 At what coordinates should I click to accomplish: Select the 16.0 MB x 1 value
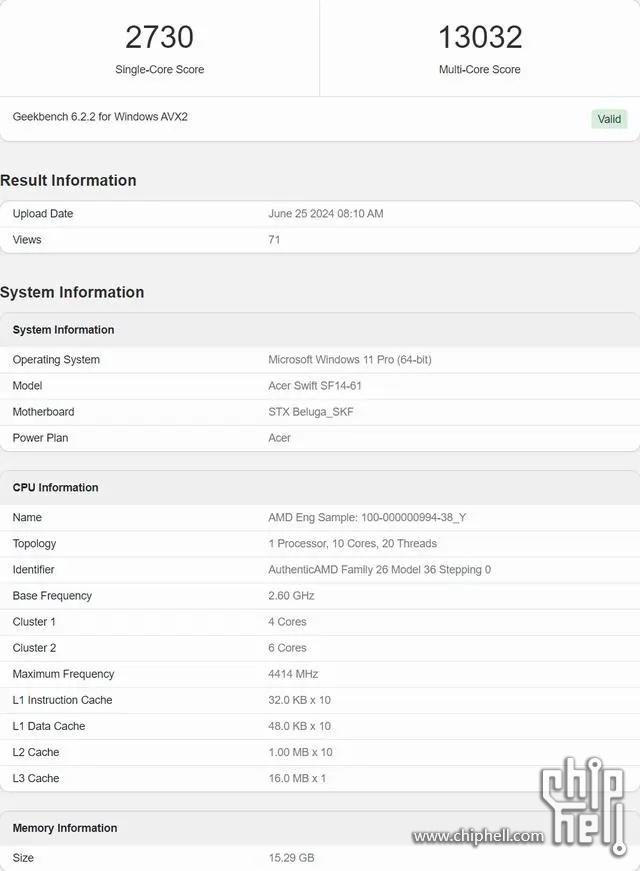point(297,779)
